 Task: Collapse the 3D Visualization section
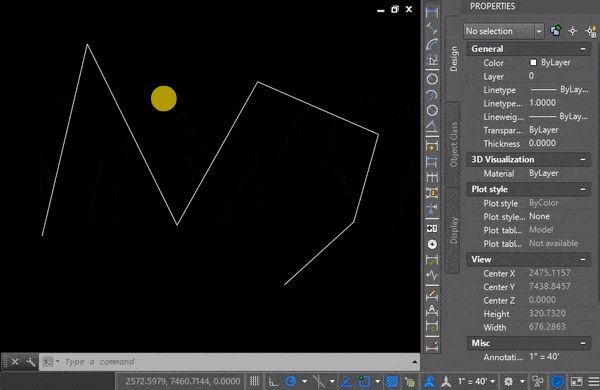tap(583, 160)
